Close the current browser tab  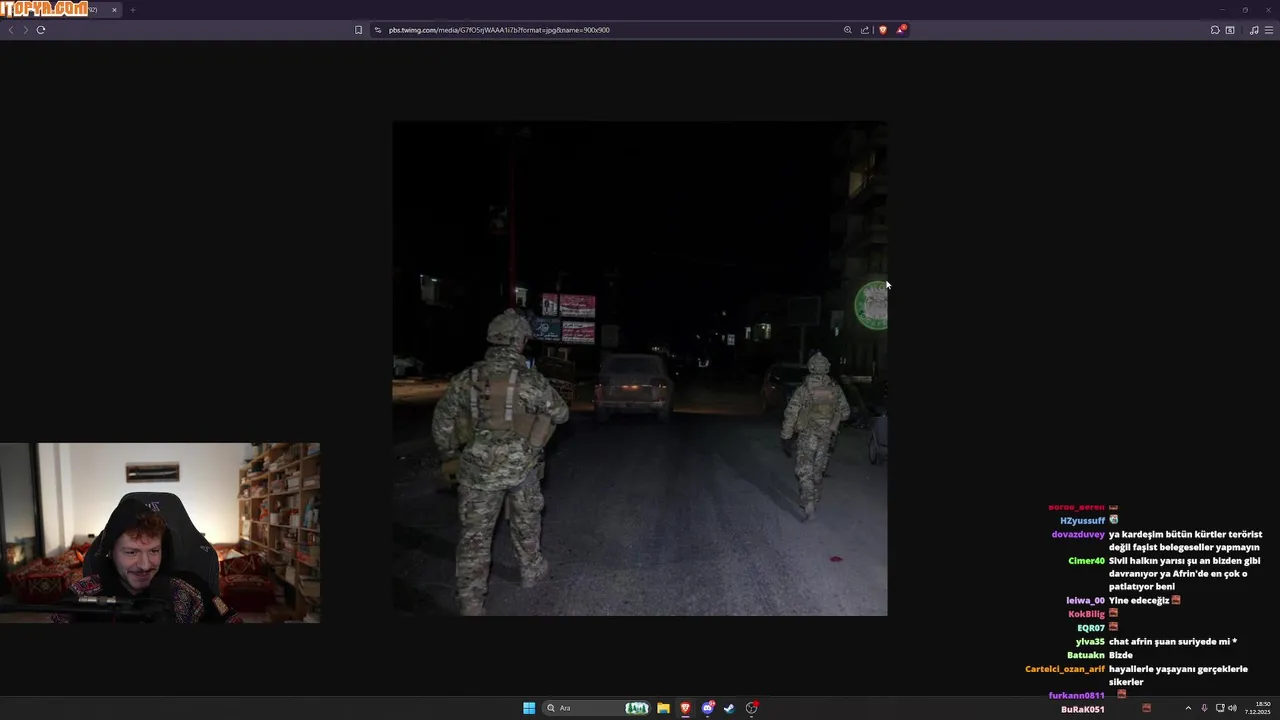pos(114,10)
